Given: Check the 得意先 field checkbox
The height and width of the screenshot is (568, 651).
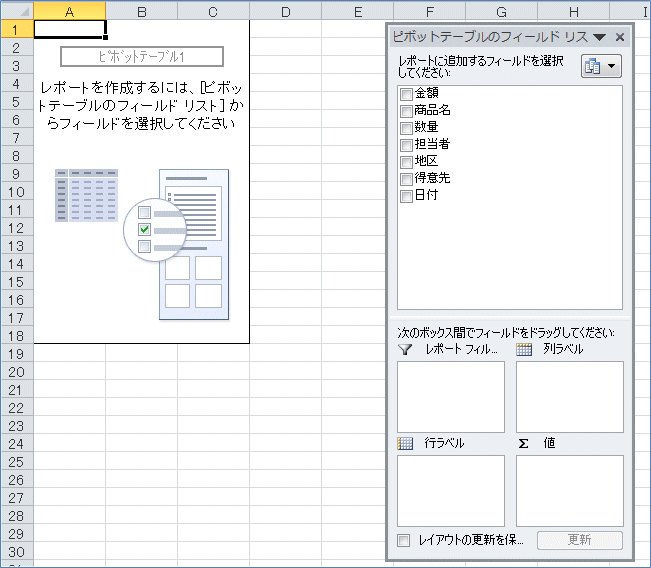Looking at the screenshot, I should tap(405, 179).
